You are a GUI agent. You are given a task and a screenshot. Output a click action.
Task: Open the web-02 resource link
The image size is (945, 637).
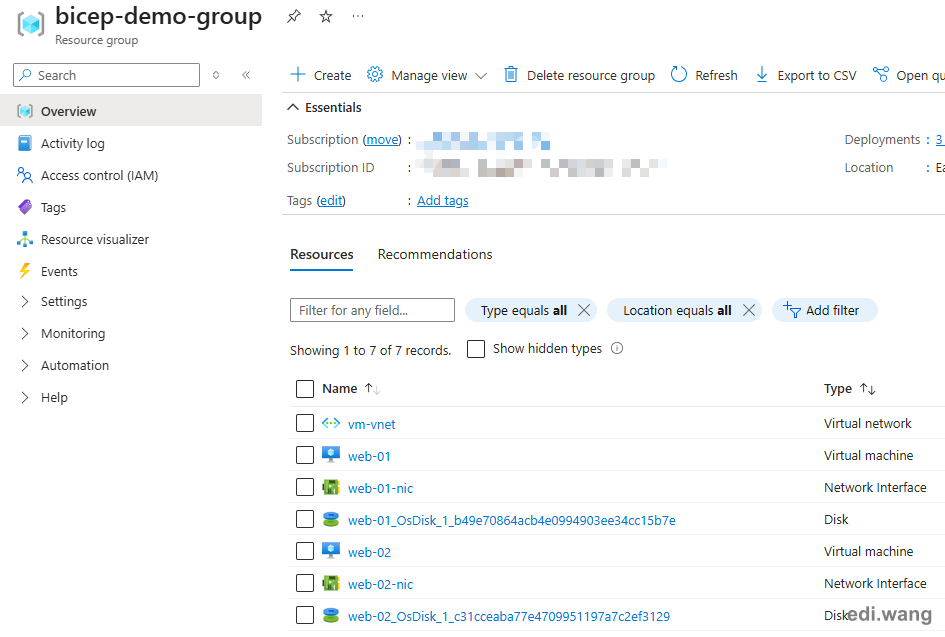tap(369, 551)
